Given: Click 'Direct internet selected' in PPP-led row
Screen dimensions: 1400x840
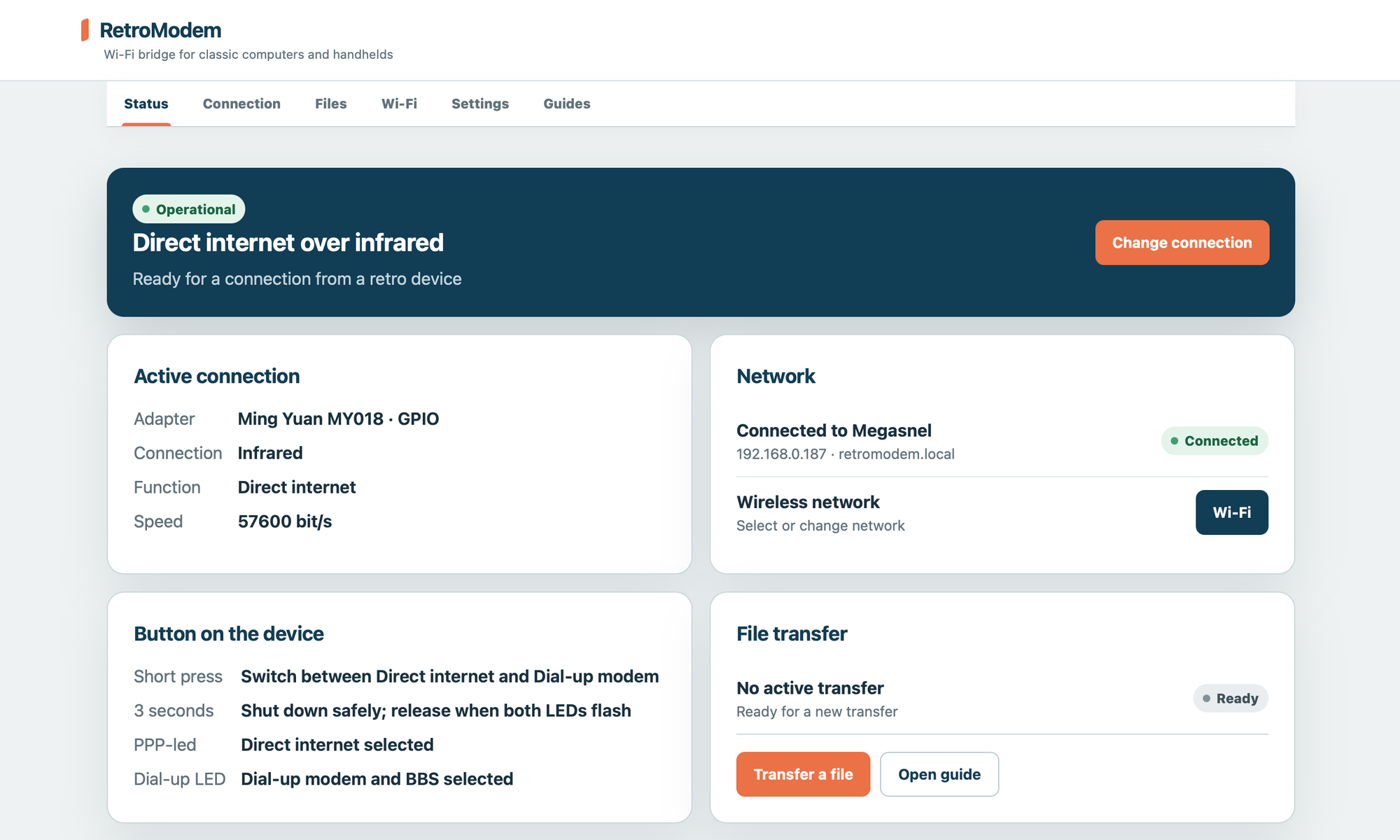Looking at the screenshot, I should [x=337, y=745].
